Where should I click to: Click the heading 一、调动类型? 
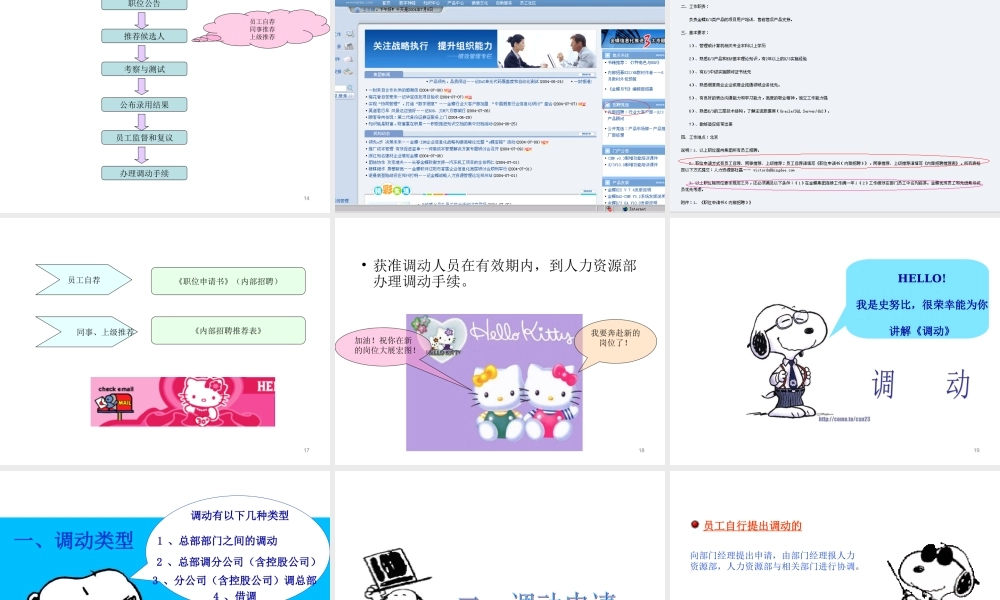73,541
